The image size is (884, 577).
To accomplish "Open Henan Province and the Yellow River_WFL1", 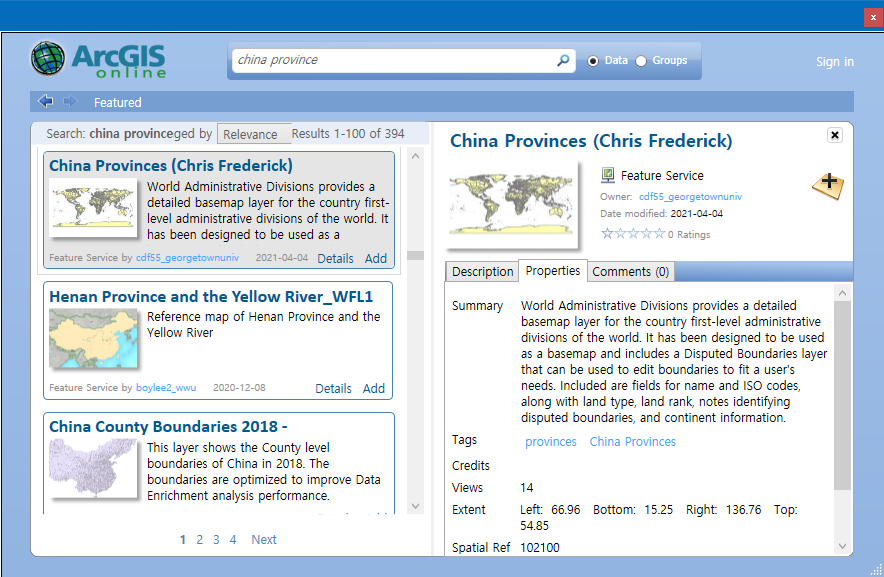I will 211,297.
